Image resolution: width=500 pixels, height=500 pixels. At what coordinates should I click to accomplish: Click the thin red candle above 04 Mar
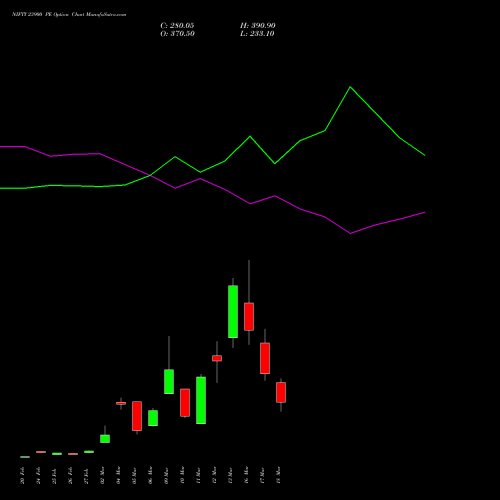pos(121,403)
